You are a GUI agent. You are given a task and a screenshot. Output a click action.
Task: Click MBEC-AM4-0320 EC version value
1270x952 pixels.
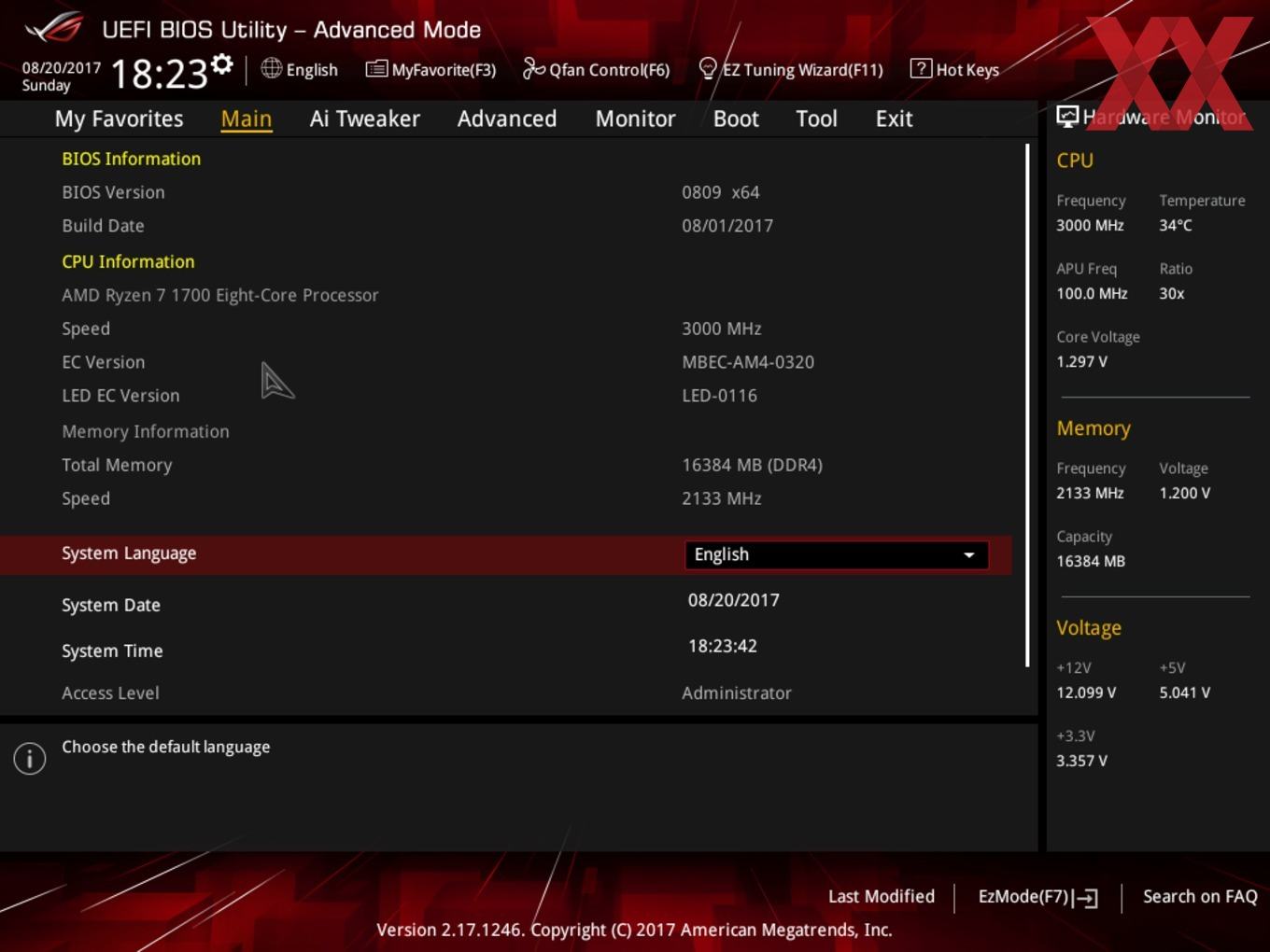pyautogui.click(x=748, y=362)
